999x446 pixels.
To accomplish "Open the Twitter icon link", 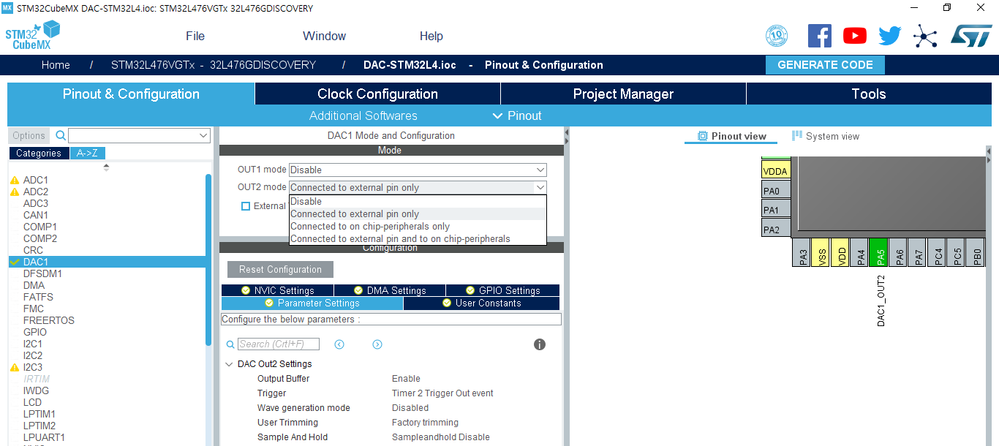I will point(889,36).
